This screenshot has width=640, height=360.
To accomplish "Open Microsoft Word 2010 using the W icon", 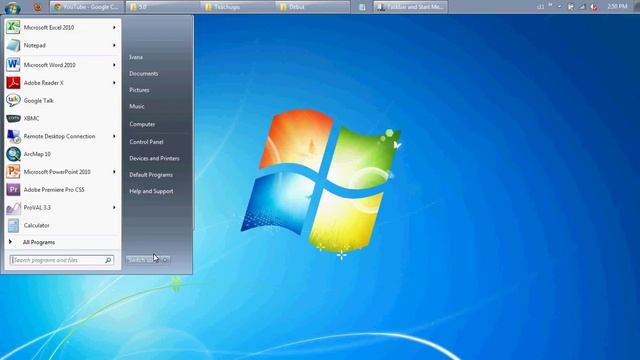I will (13, 64).
